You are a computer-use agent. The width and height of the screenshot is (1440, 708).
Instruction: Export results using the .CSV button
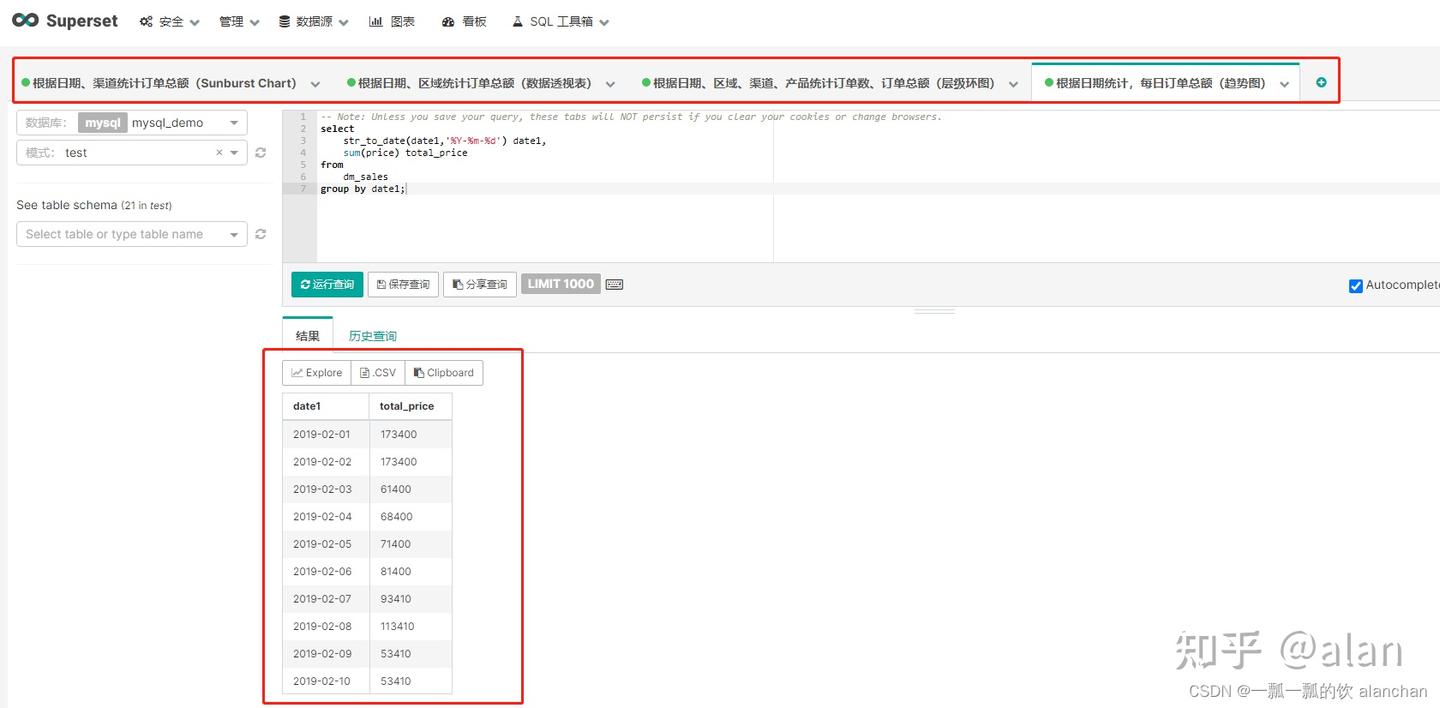(x=377, y=372)
